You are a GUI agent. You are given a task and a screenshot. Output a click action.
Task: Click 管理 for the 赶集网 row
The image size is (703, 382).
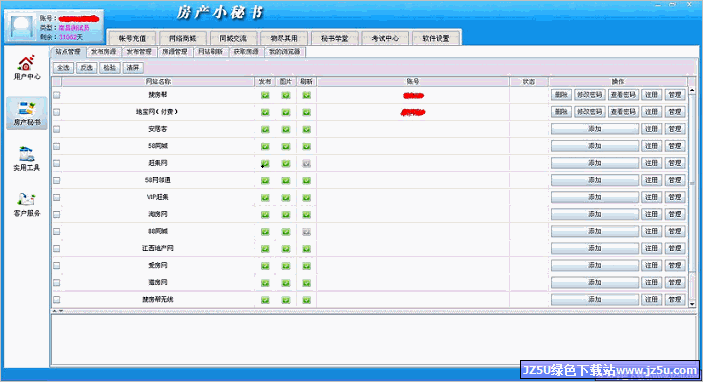[675, 163]
